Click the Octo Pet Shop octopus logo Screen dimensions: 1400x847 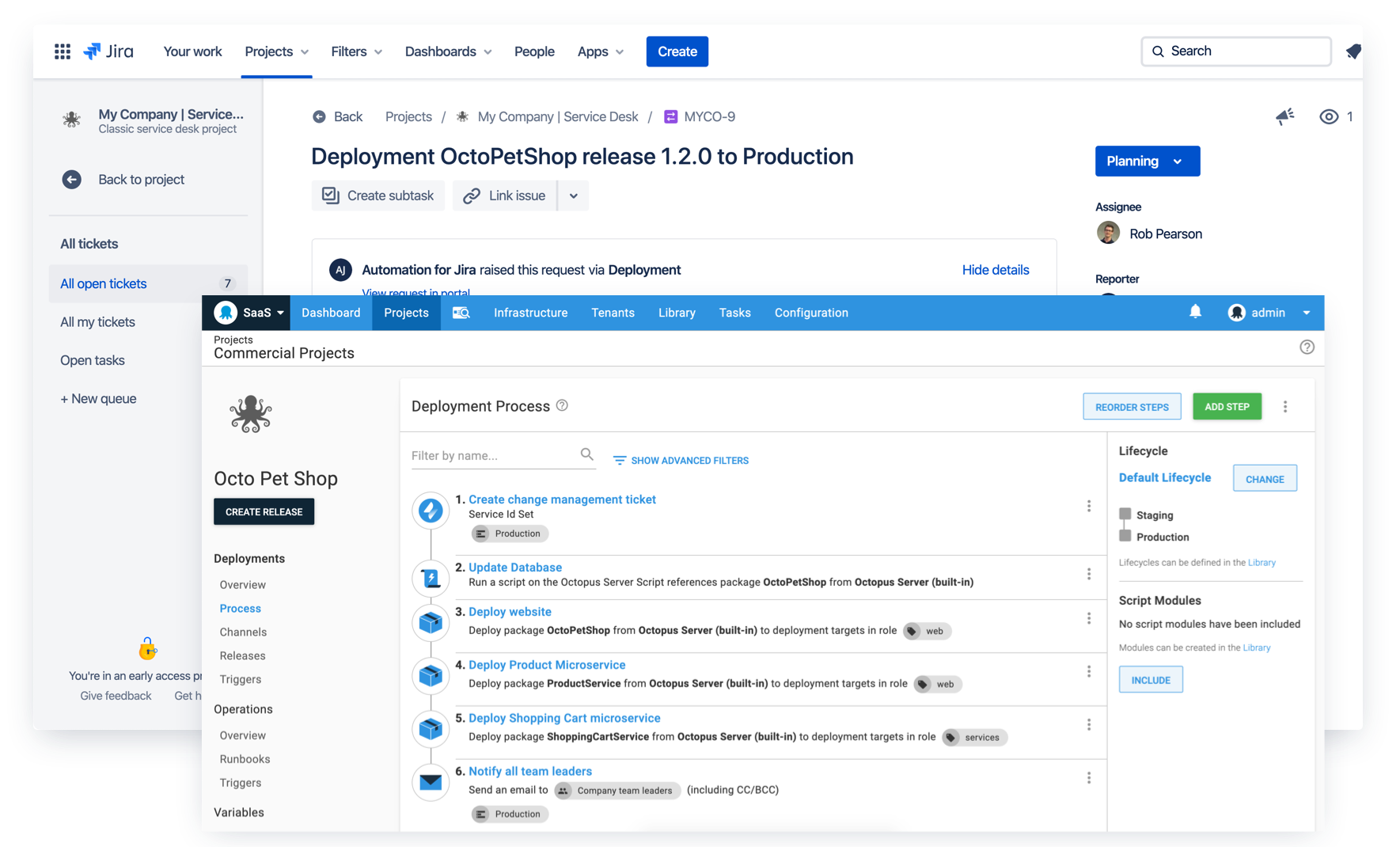click(x=250, y=414)
